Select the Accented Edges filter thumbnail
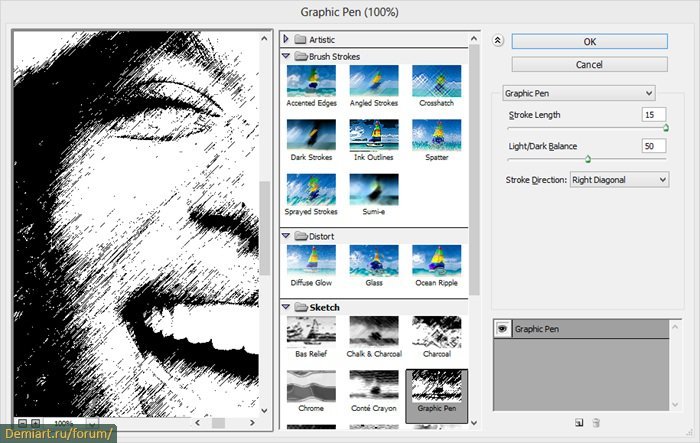700x443 pixels. pyautogui.click(x=311, y=82)
